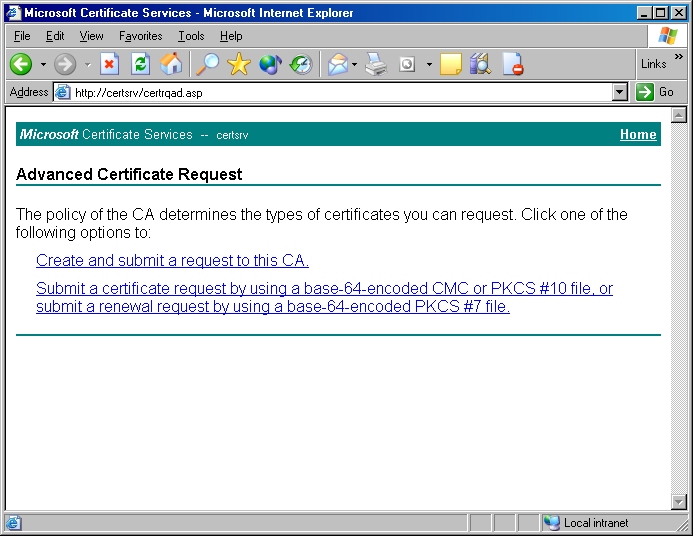693x536 pixels.
Task: Open the Tools menu
Action: click(x=191, y=36)
